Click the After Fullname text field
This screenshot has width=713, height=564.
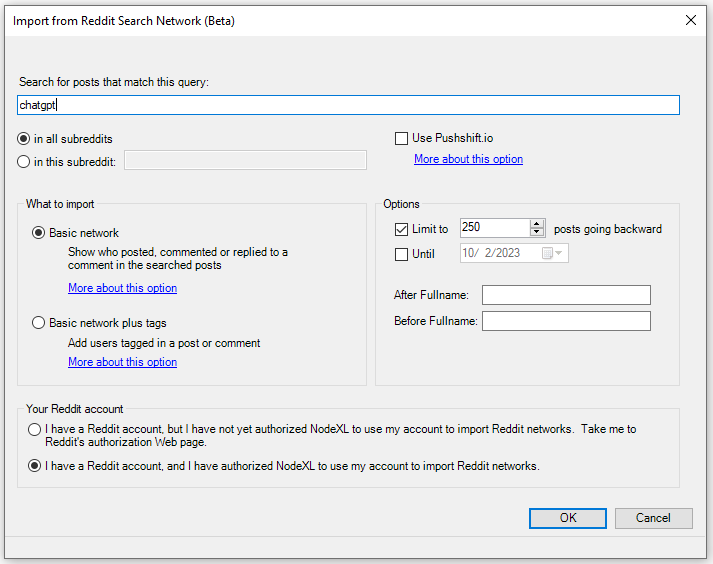(x=566, y=295)
